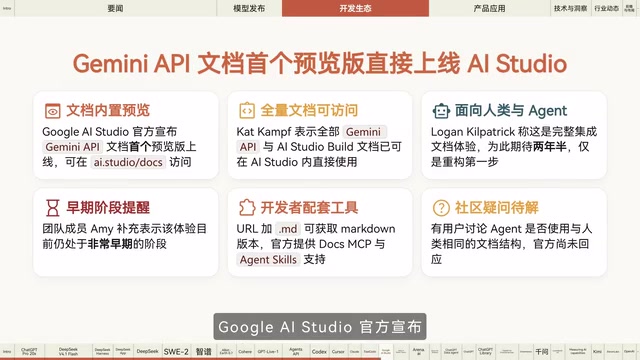Viewport: 640px width, 360px height.
Task: Jump to the ChatGPT Library chapter marker
Action: (485, 351)
